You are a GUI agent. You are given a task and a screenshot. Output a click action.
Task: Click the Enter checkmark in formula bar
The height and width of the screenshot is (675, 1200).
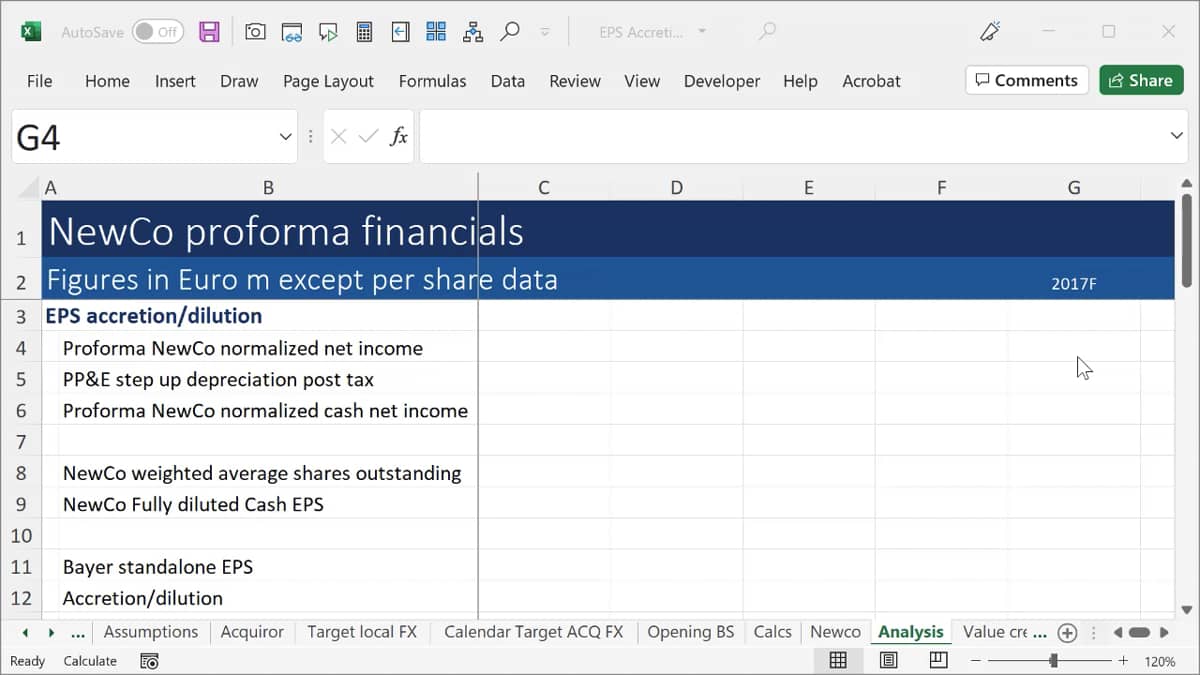coord(368,137)
